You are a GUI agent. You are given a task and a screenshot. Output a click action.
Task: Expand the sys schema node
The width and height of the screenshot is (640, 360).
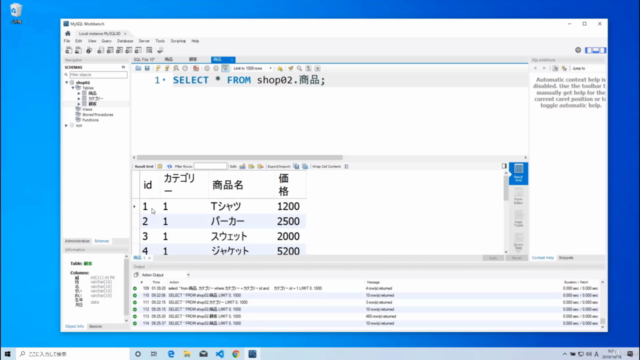[x=67, y=126]
